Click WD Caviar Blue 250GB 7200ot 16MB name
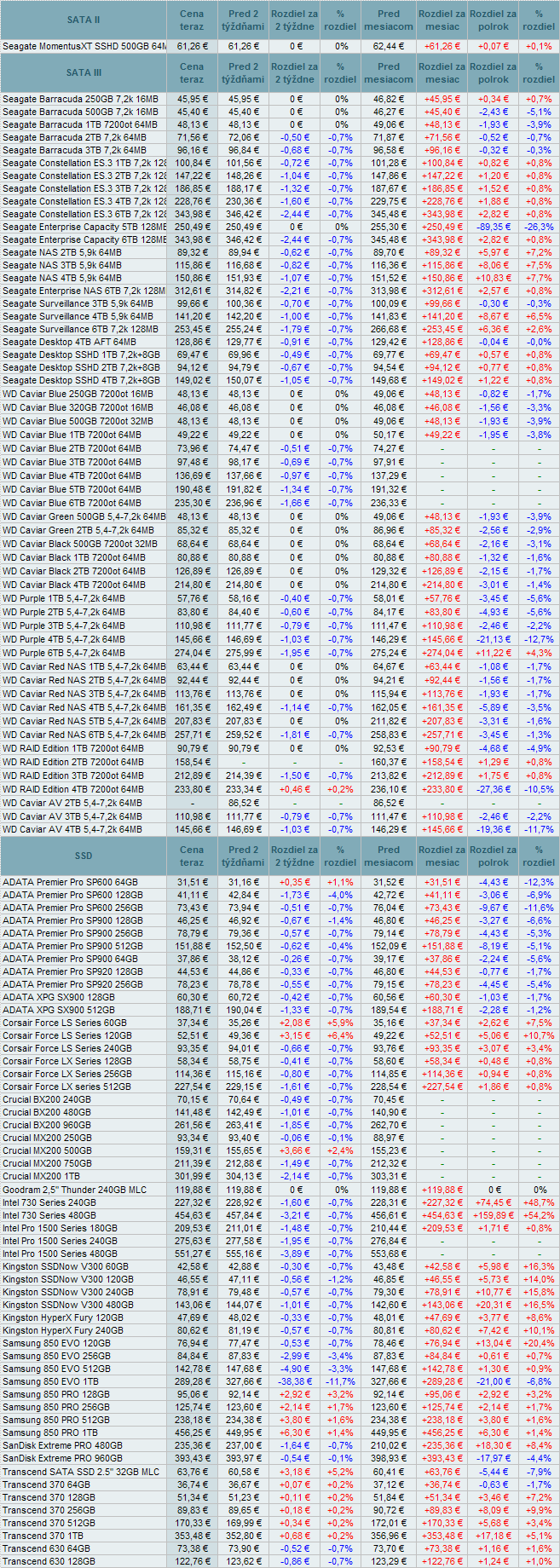This screenshot has width=560, height=1568. tap(78, 395)
